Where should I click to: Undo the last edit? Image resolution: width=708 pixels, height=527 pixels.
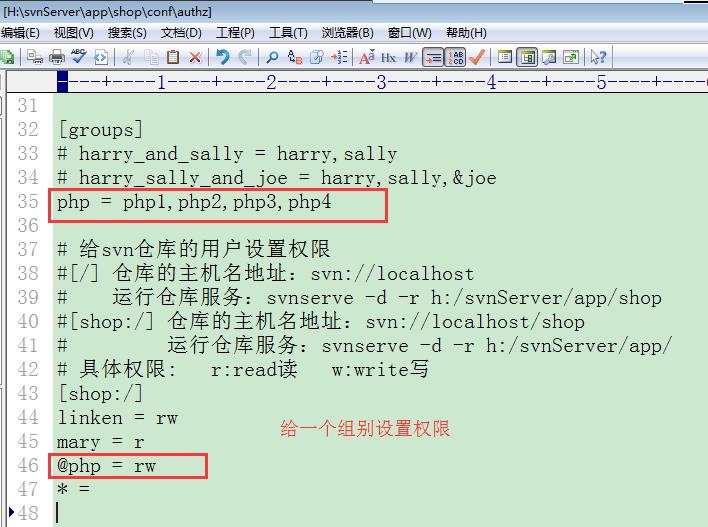click(223, 57)
